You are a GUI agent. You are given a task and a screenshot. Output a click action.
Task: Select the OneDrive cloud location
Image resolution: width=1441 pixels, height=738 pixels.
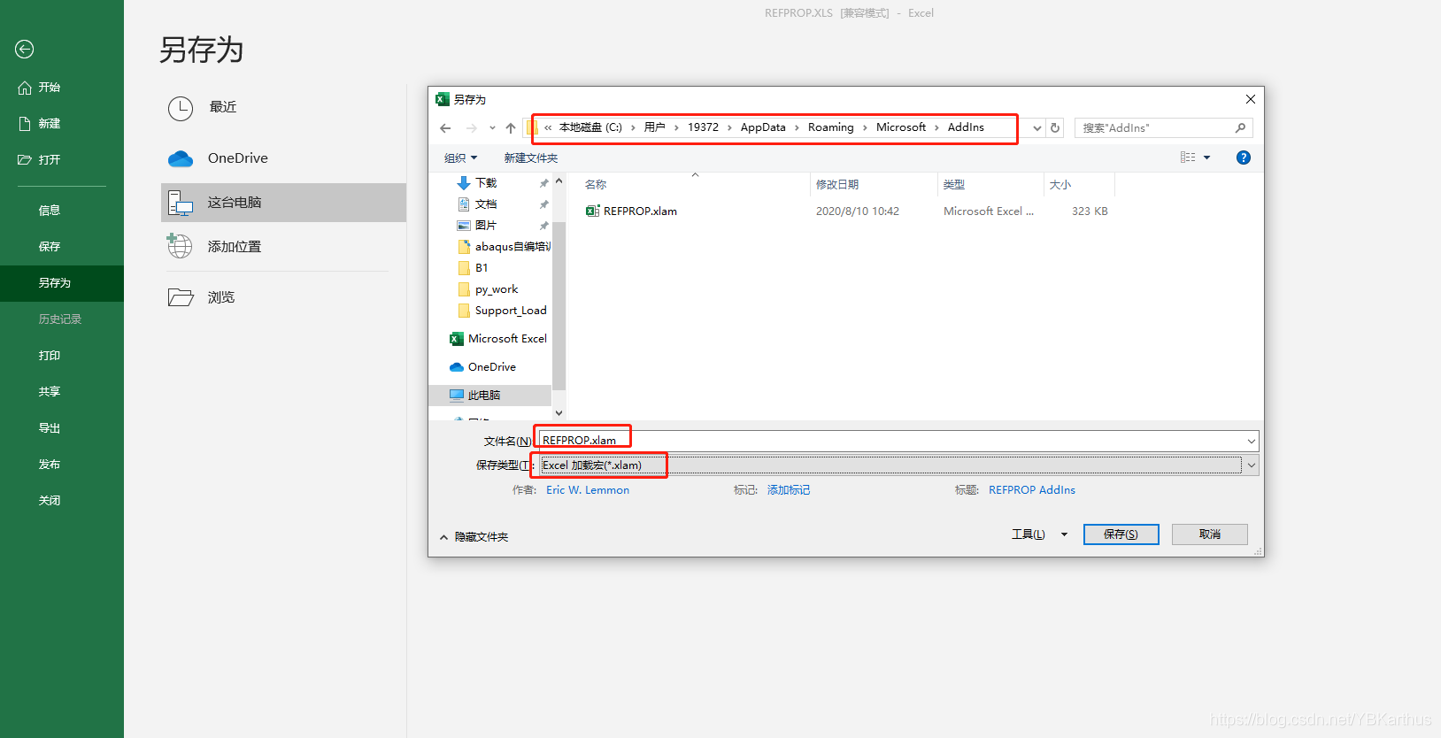pos(180,158)
